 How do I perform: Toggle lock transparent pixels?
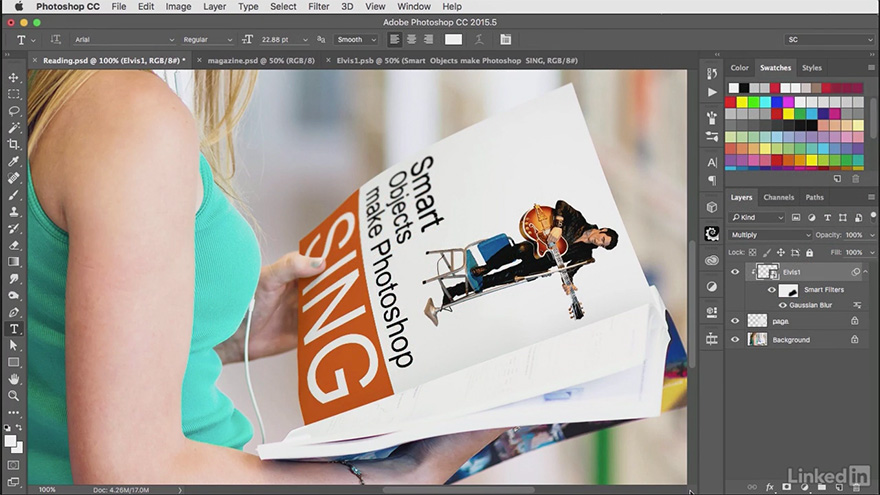click(753, 253)
